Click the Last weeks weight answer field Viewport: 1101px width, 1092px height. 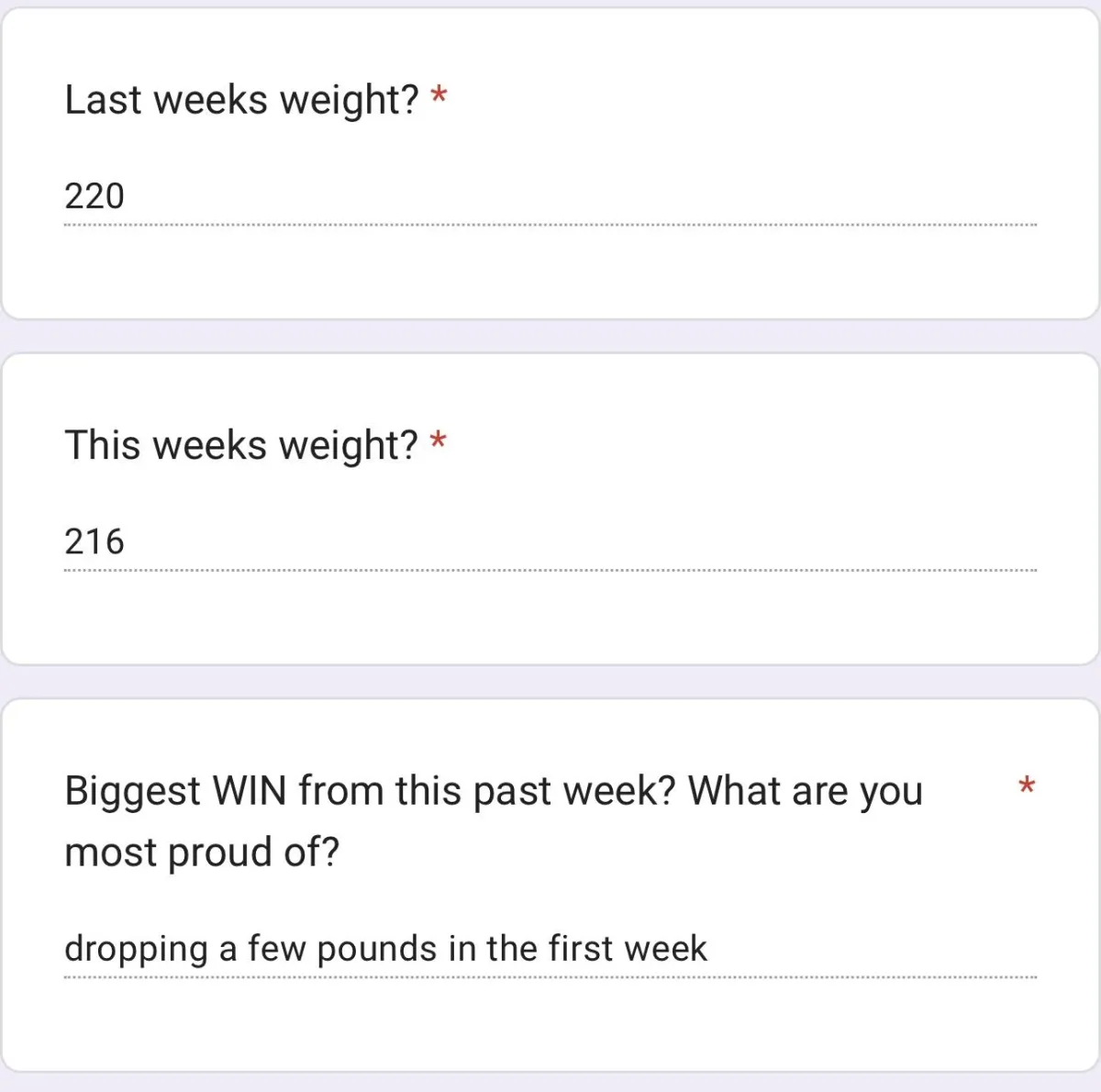pos(550,197)
